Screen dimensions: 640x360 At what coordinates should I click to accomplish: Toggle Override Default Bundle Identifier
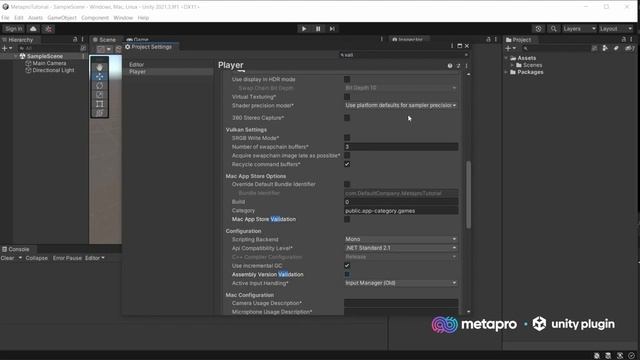(x=347, y=184)
